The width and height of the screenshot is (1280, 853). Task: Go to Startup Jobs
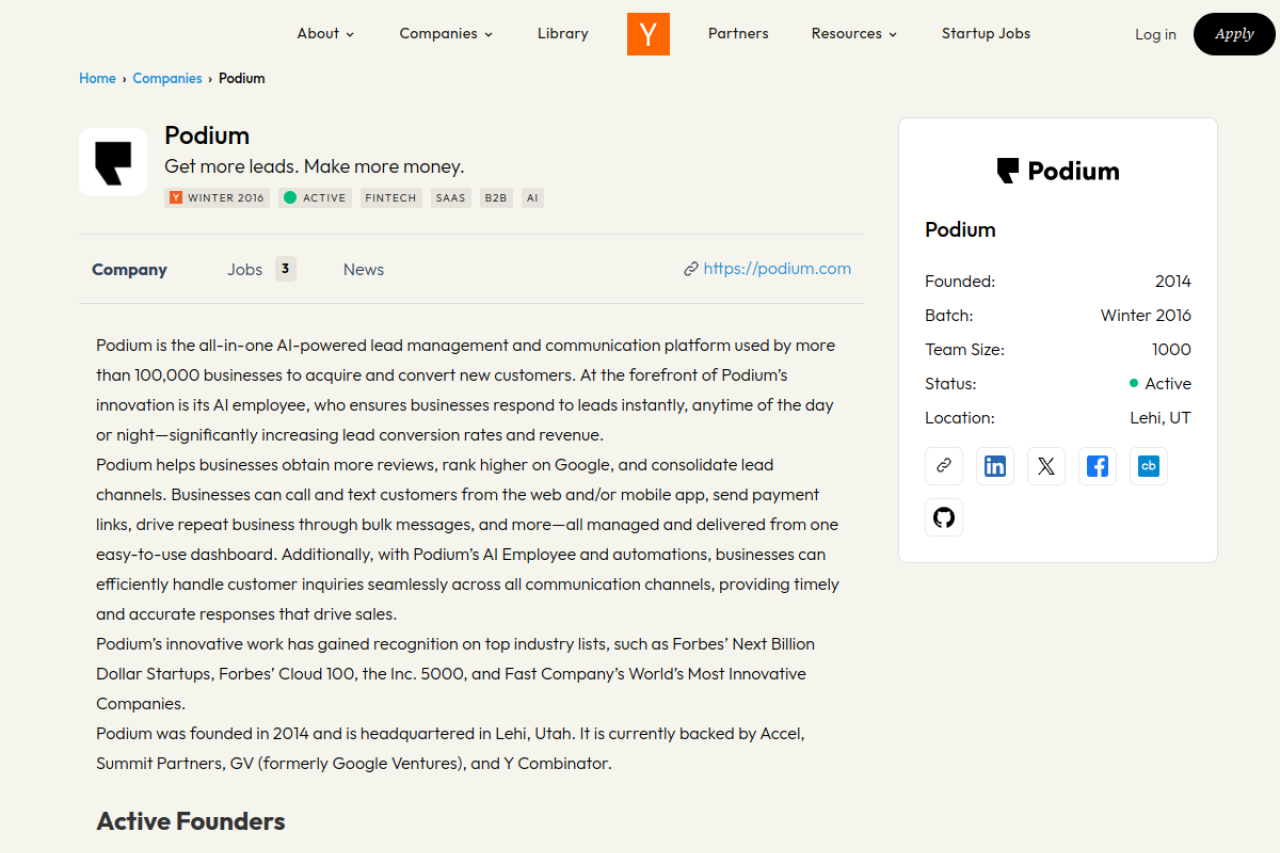tap(986, 34)
